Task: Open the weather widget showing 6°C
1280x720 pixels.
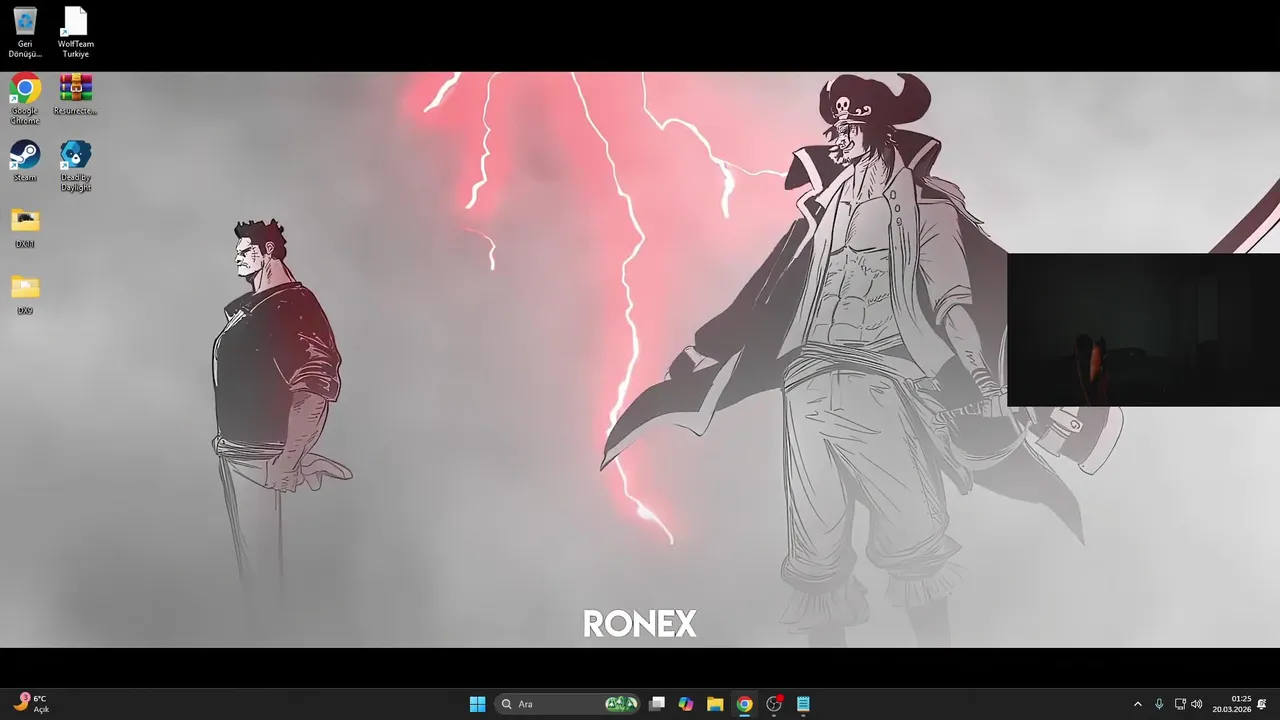Action: (31, 704)
